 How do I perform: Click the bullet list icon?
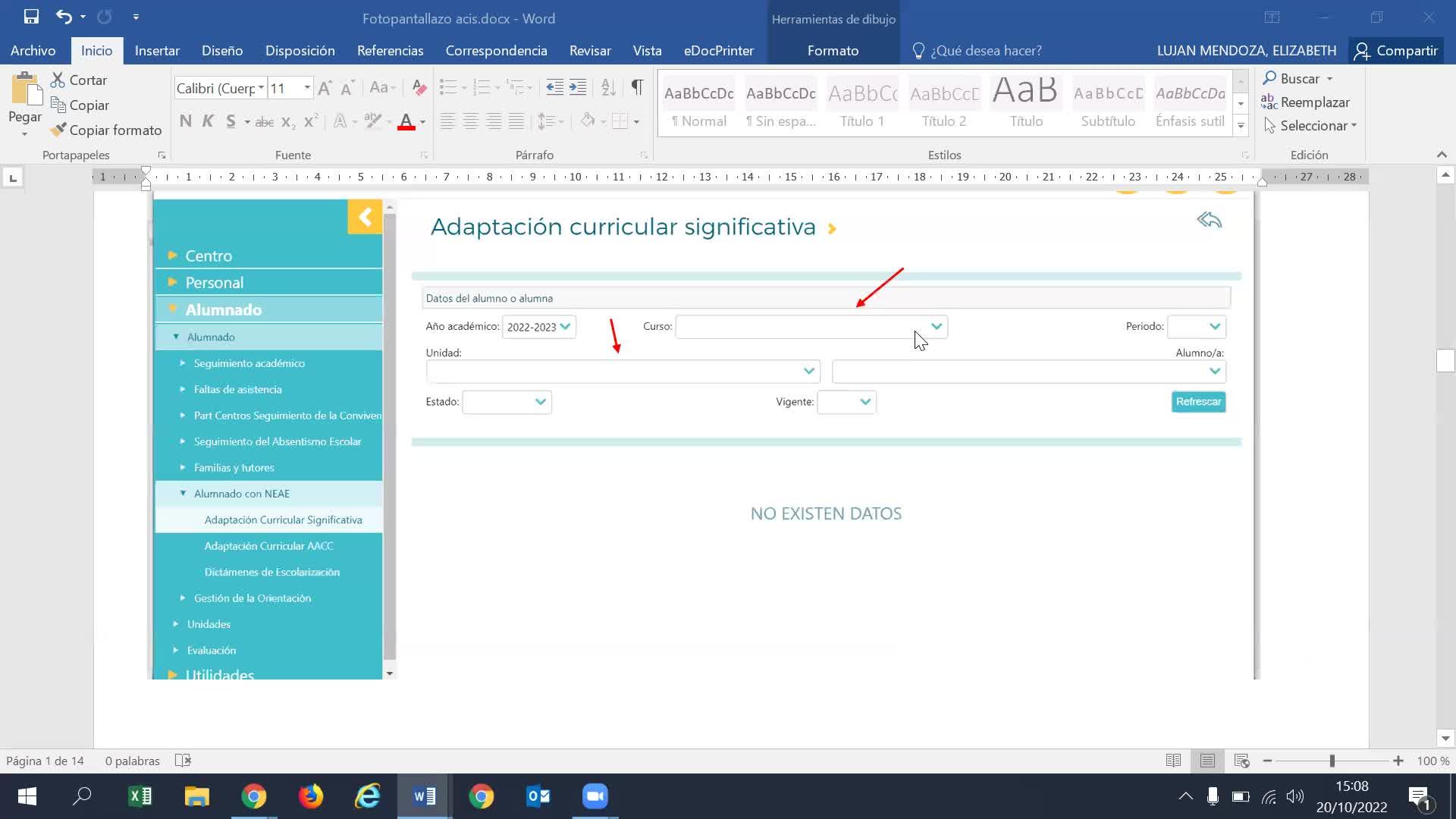click(x=447, y=88)
